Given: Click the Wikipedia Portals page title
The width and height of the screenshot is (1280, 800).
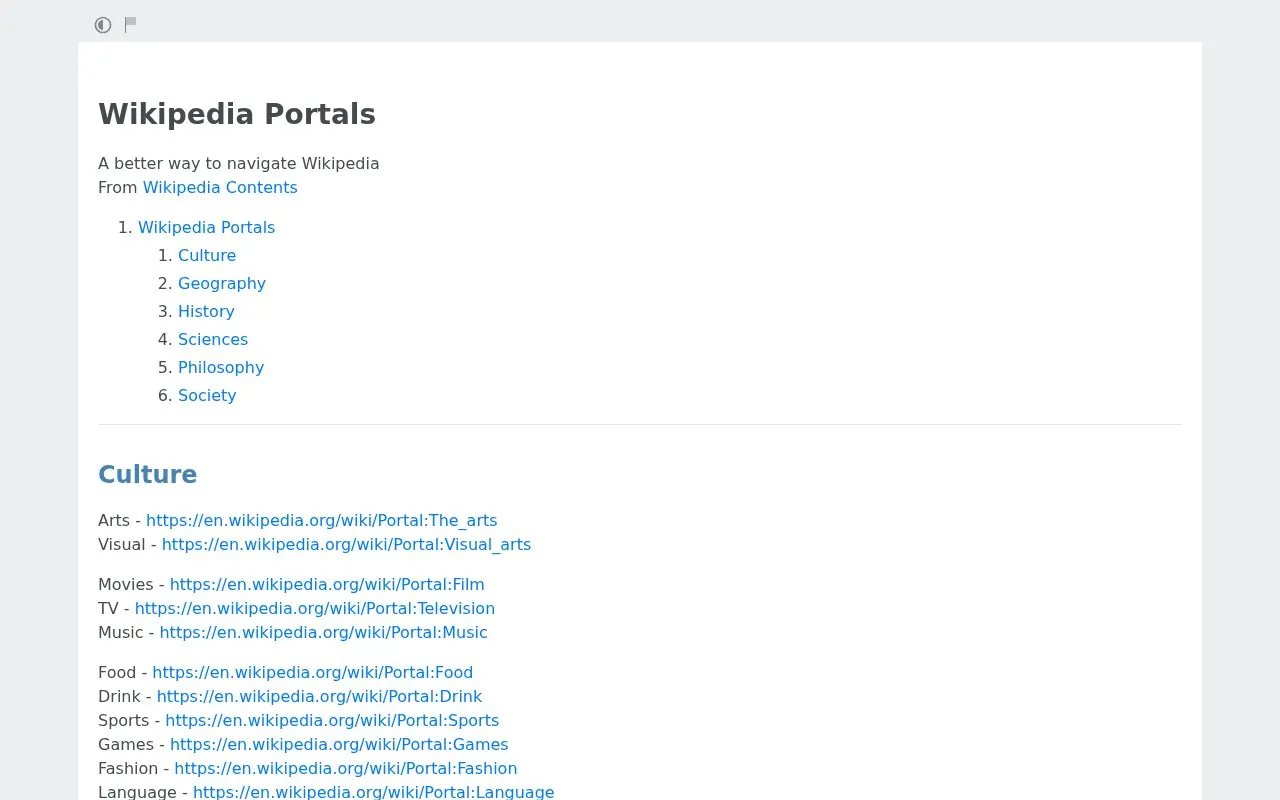Looking at the screenshot, I should [237, 114].
